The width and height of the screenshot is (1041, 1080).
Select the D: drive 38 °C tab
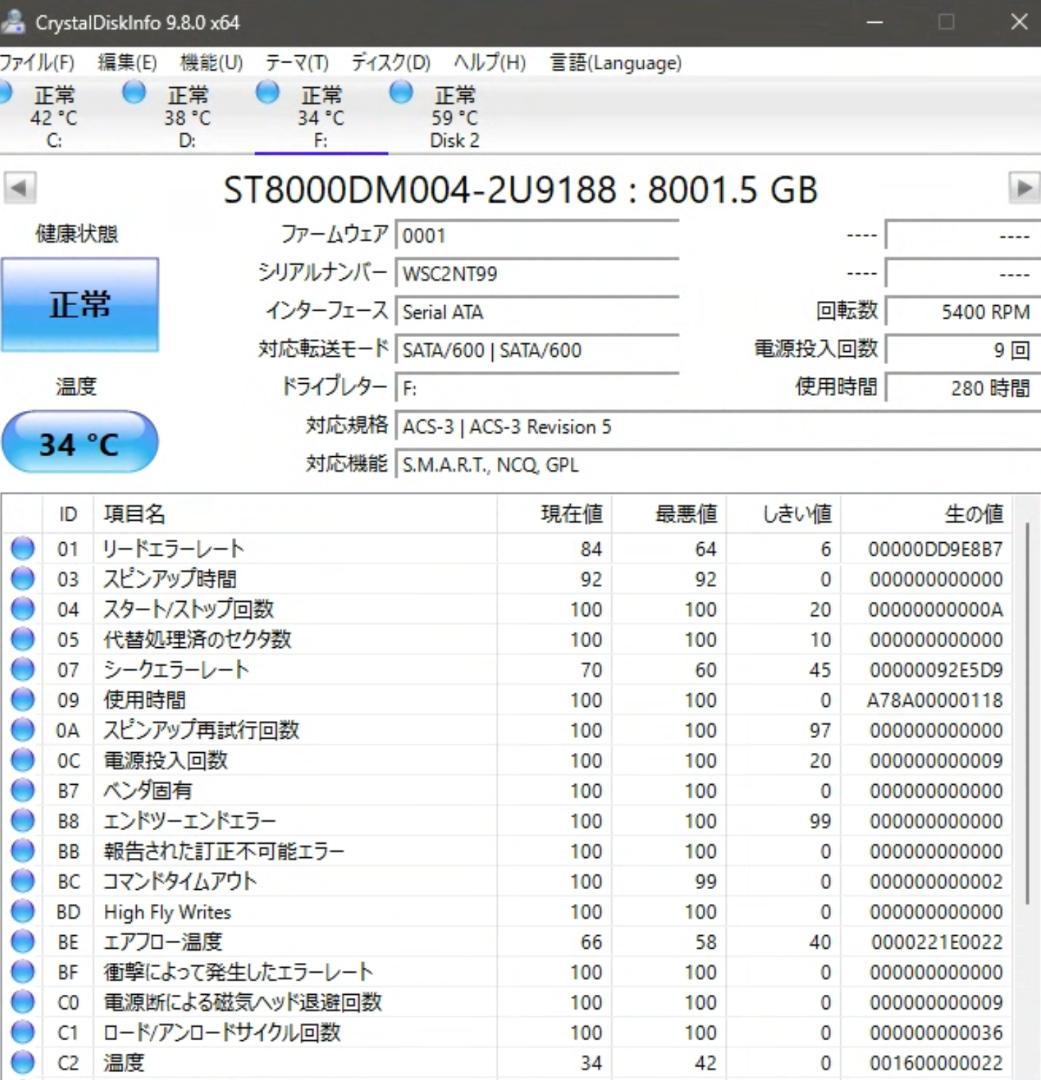pos(187,116)
